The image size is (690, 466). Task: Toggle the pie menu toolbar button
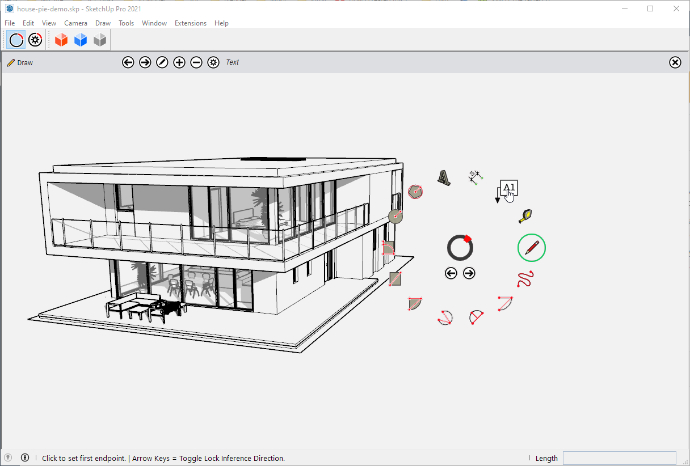click(x=16, y=40)
